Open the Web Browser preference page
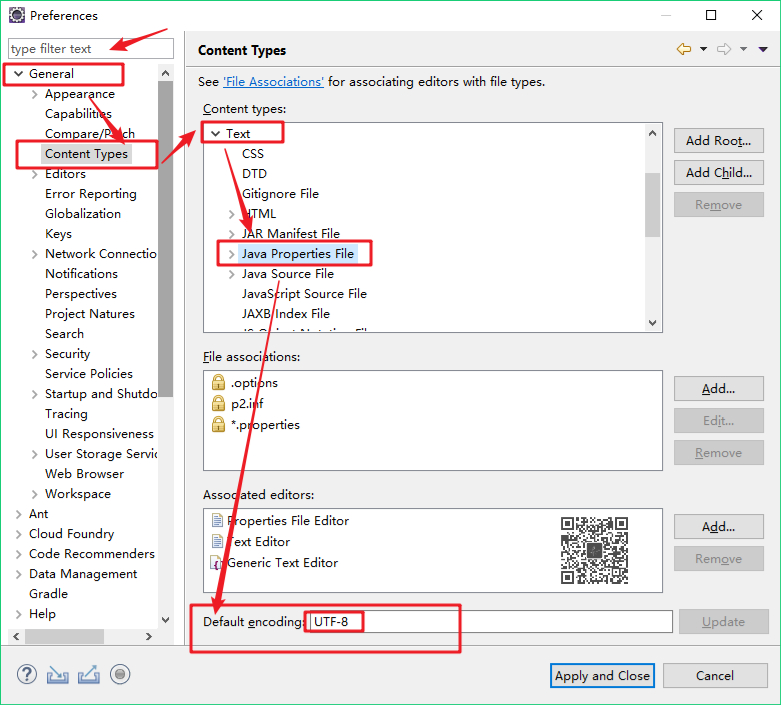Image resolution: width=781 pixels, height=705 pixels. click(84, 474)
